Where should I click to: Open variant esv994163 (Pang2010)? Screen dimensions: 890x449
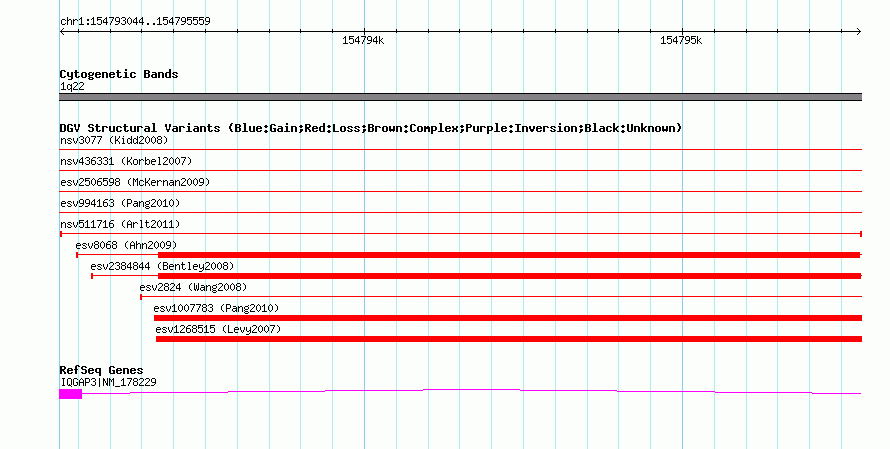pos(120,203)
